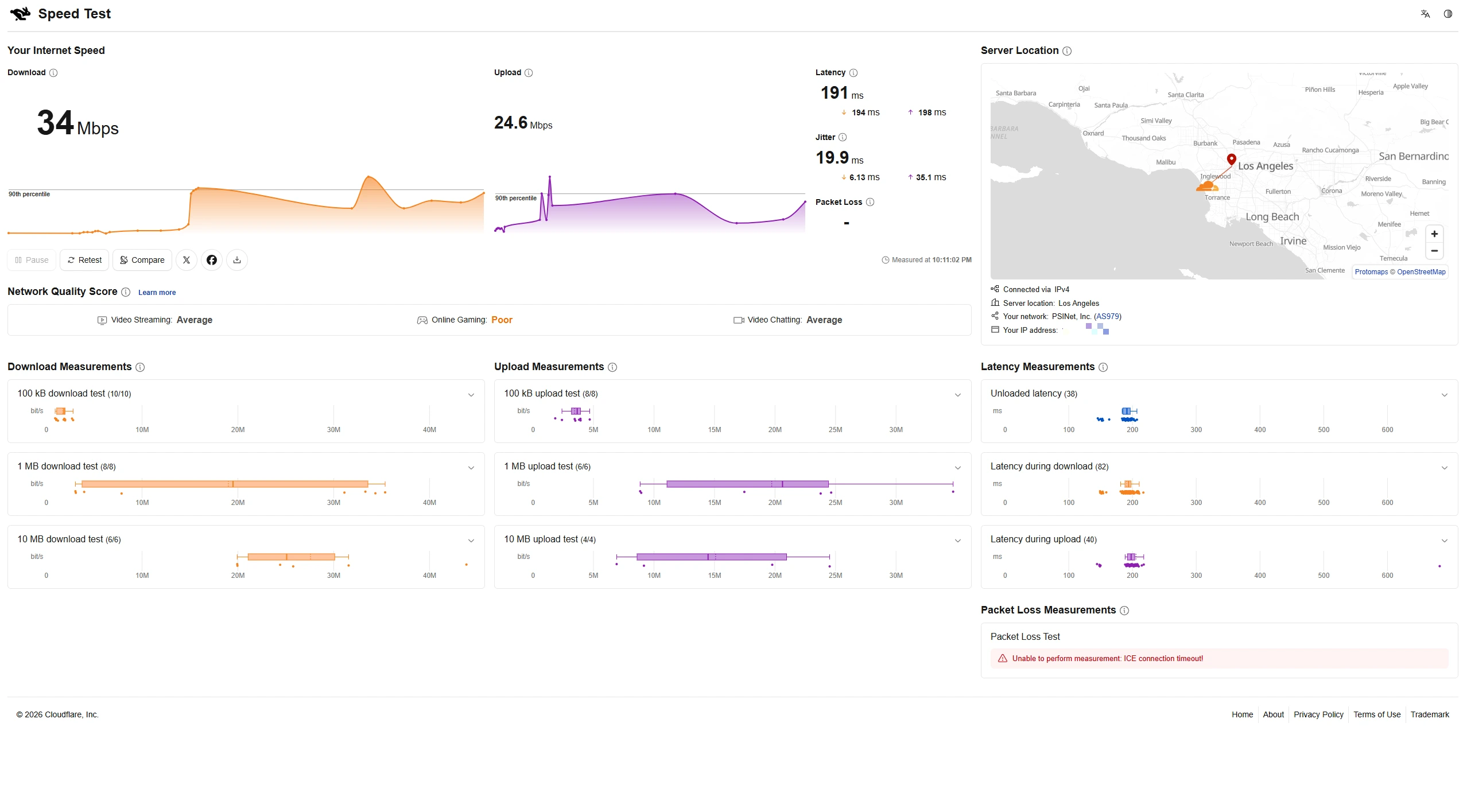Screen dimensions: 1467x812
Task: Zoom in on the server map
Action: point(1434,234)
